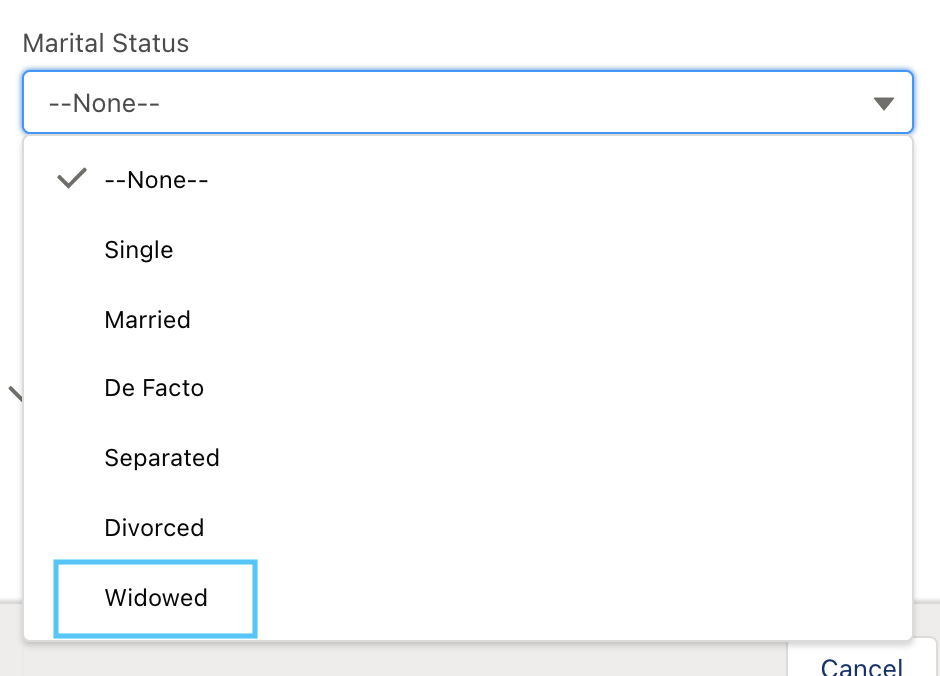The image size is (940, 676).
Task: Pick De Facto from the list
Action: [x=154, y=388]
